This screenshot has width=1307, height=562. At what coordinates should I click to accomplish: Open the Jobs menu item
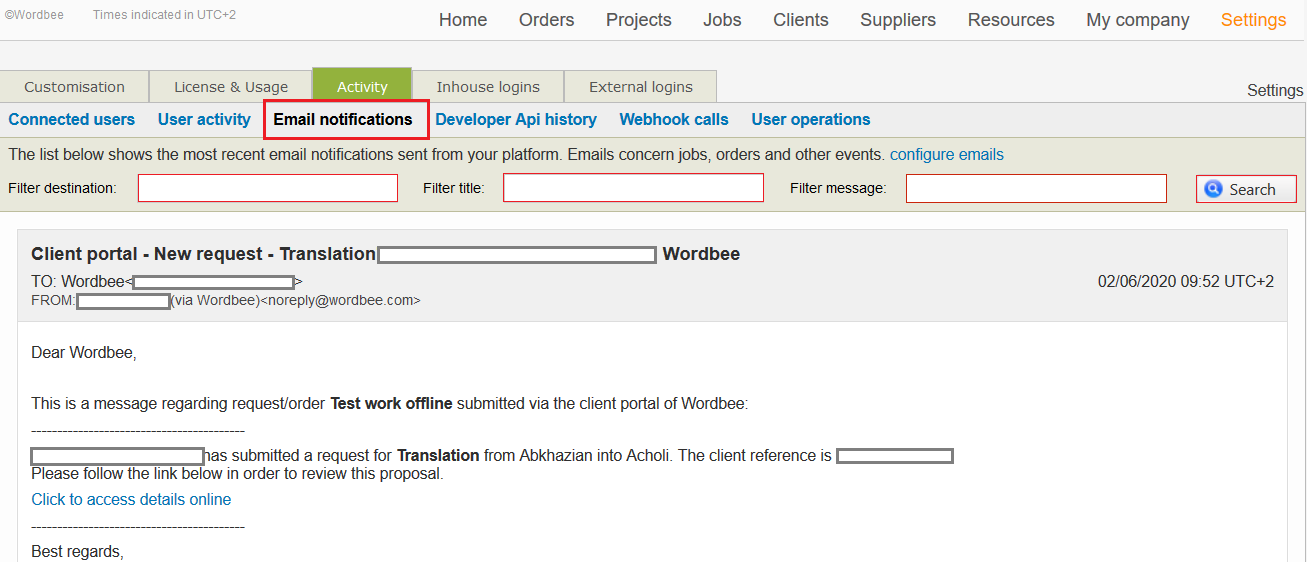click(x=722, y=20)
